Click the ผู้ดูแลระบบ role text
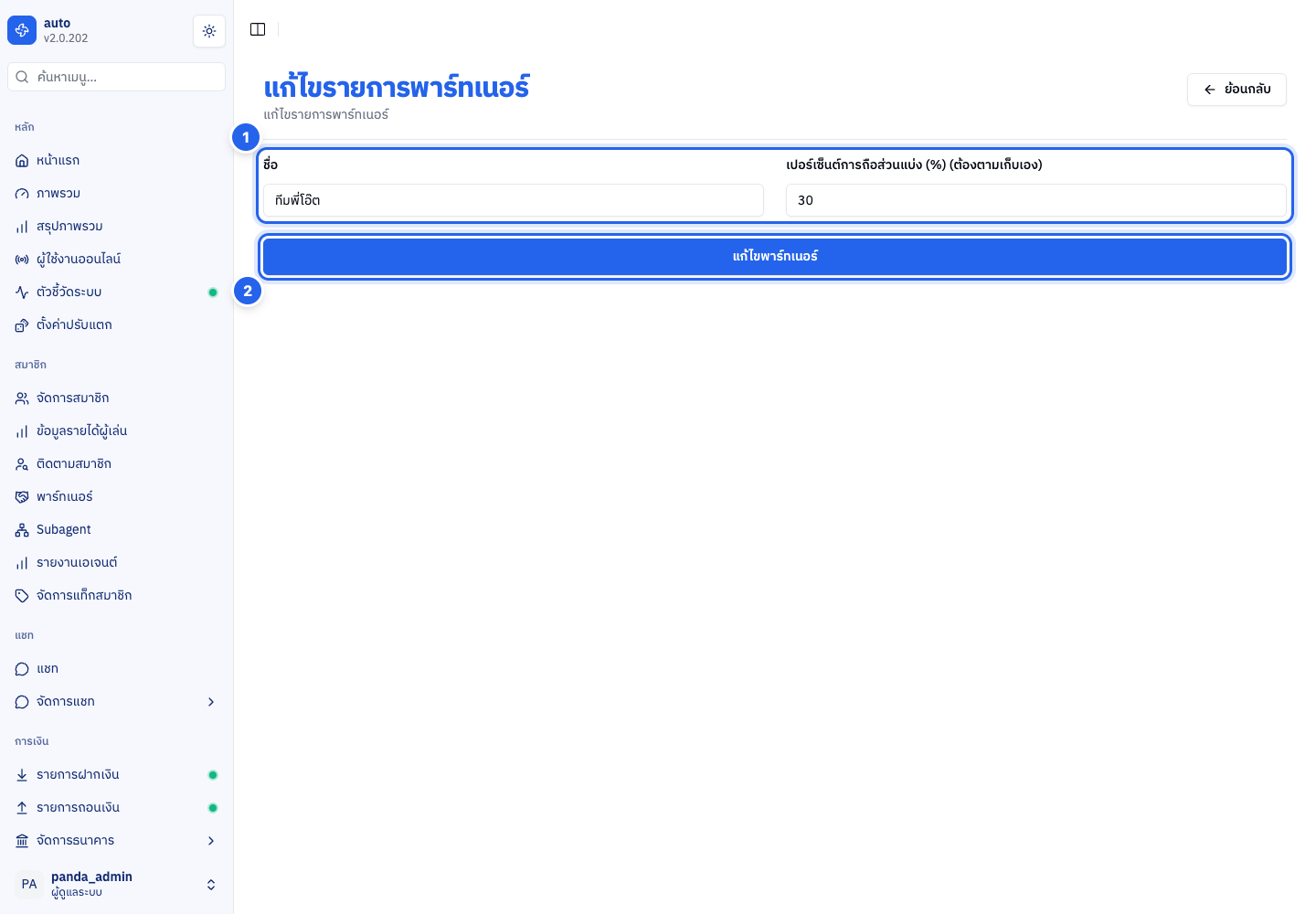1316x914 pixels. pos(77,893)
